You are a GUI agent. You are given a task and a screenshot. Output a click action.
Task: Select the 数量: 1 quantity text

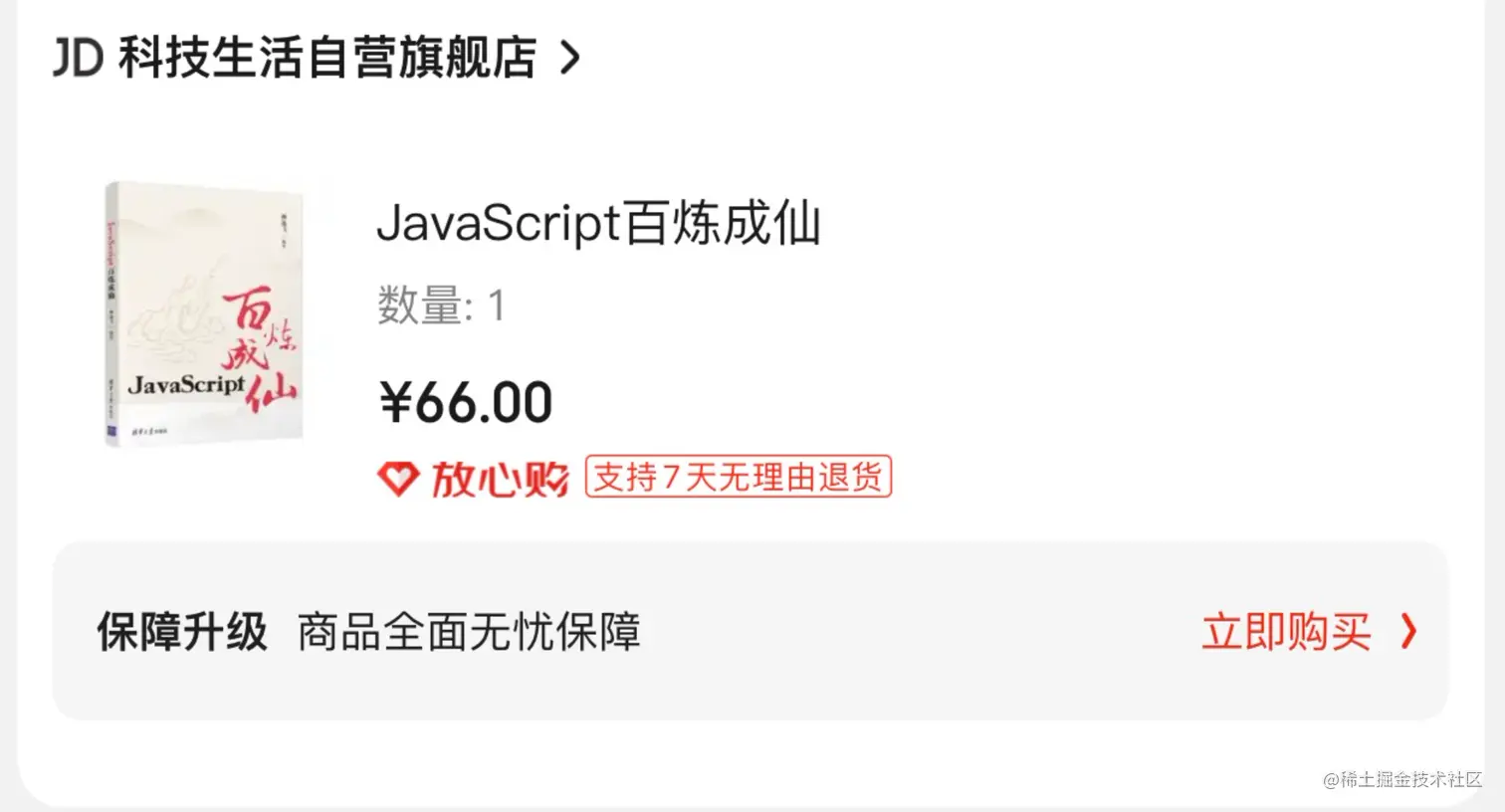tap(441, 305)
